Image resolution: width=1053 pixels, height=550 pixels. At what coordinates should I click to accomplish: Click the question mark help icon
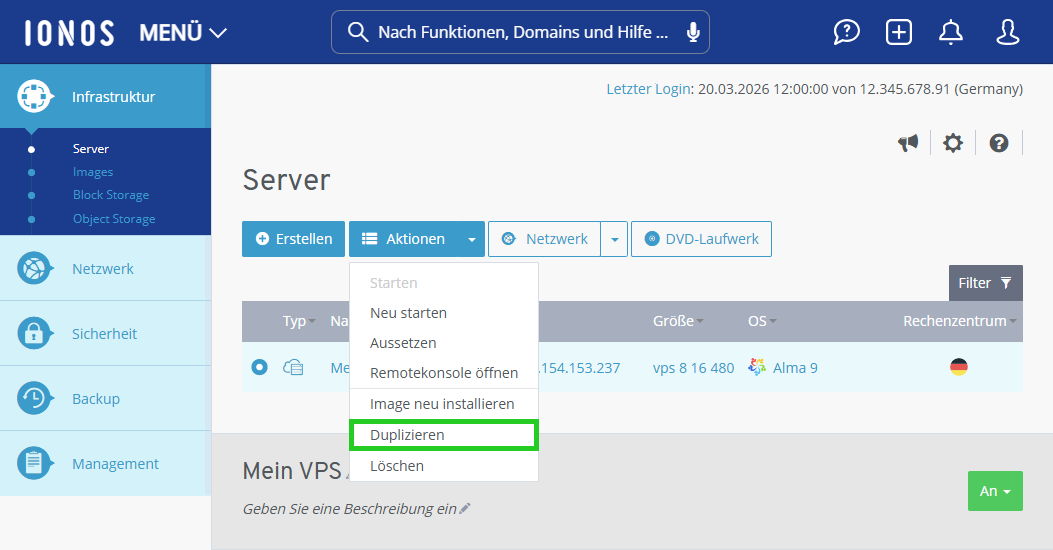[999, 142]
